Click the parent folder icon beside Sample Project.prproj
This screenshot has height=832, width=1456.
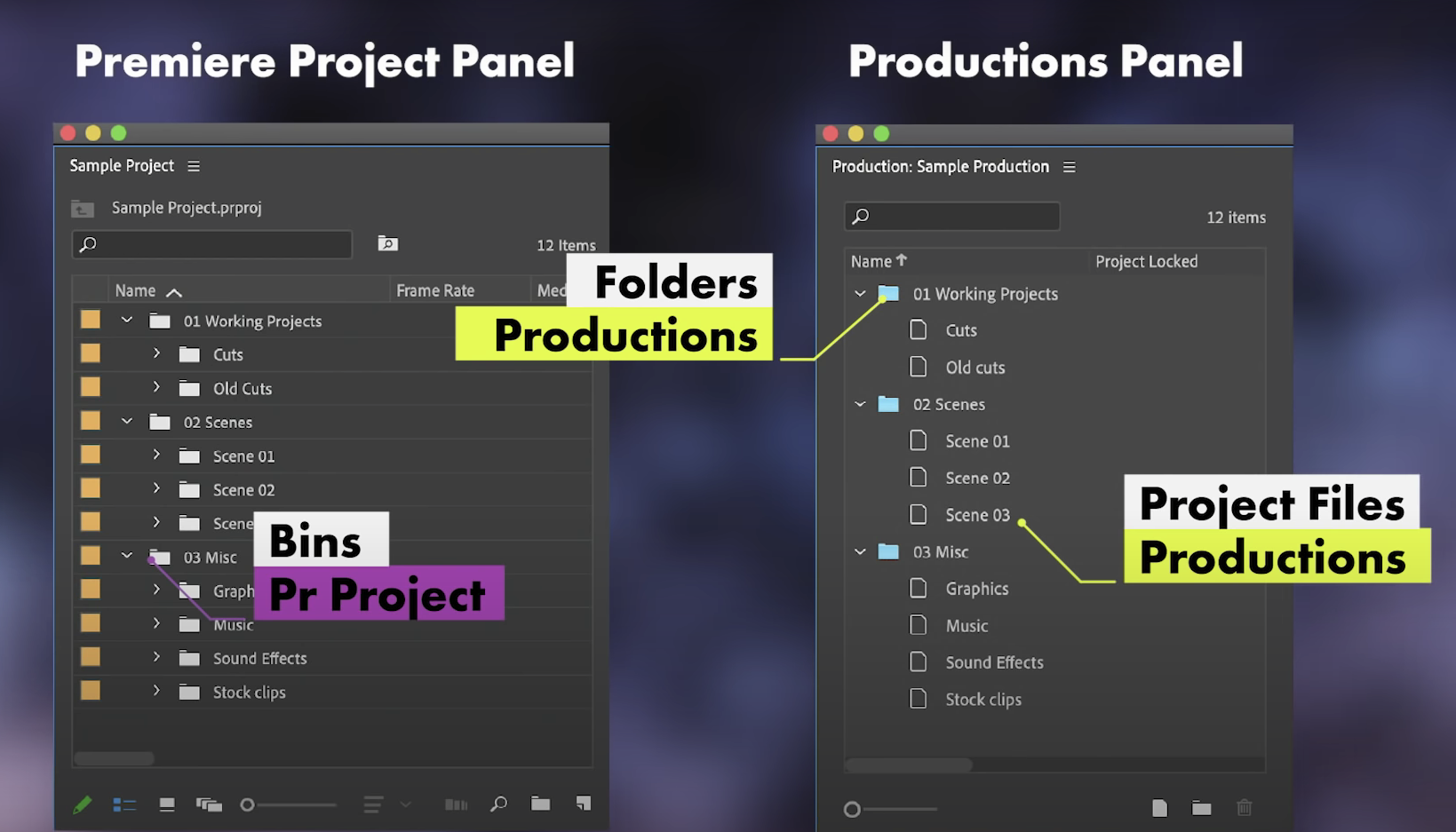tap(83, 209)
